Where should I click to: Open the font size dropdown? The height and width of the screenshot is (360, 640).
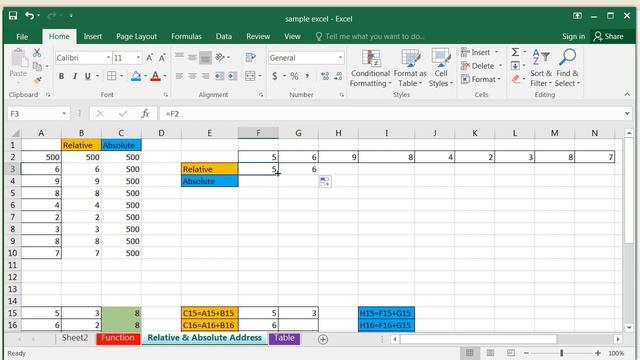pos(138,58)
